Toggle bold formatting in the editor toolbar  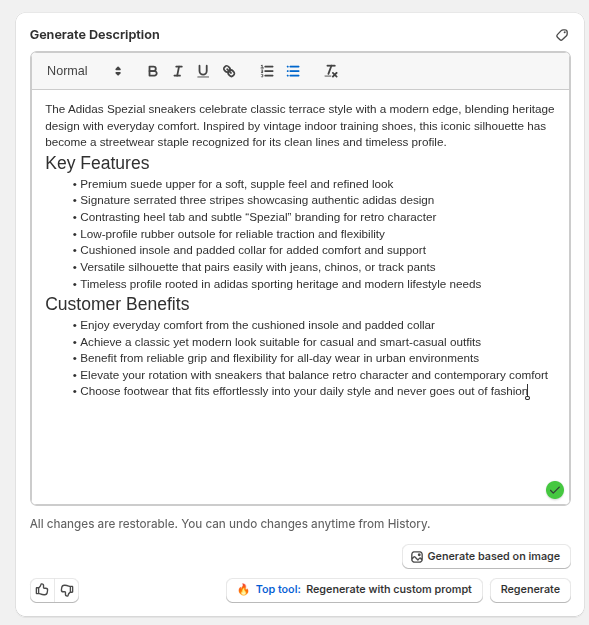click(152, 71)
